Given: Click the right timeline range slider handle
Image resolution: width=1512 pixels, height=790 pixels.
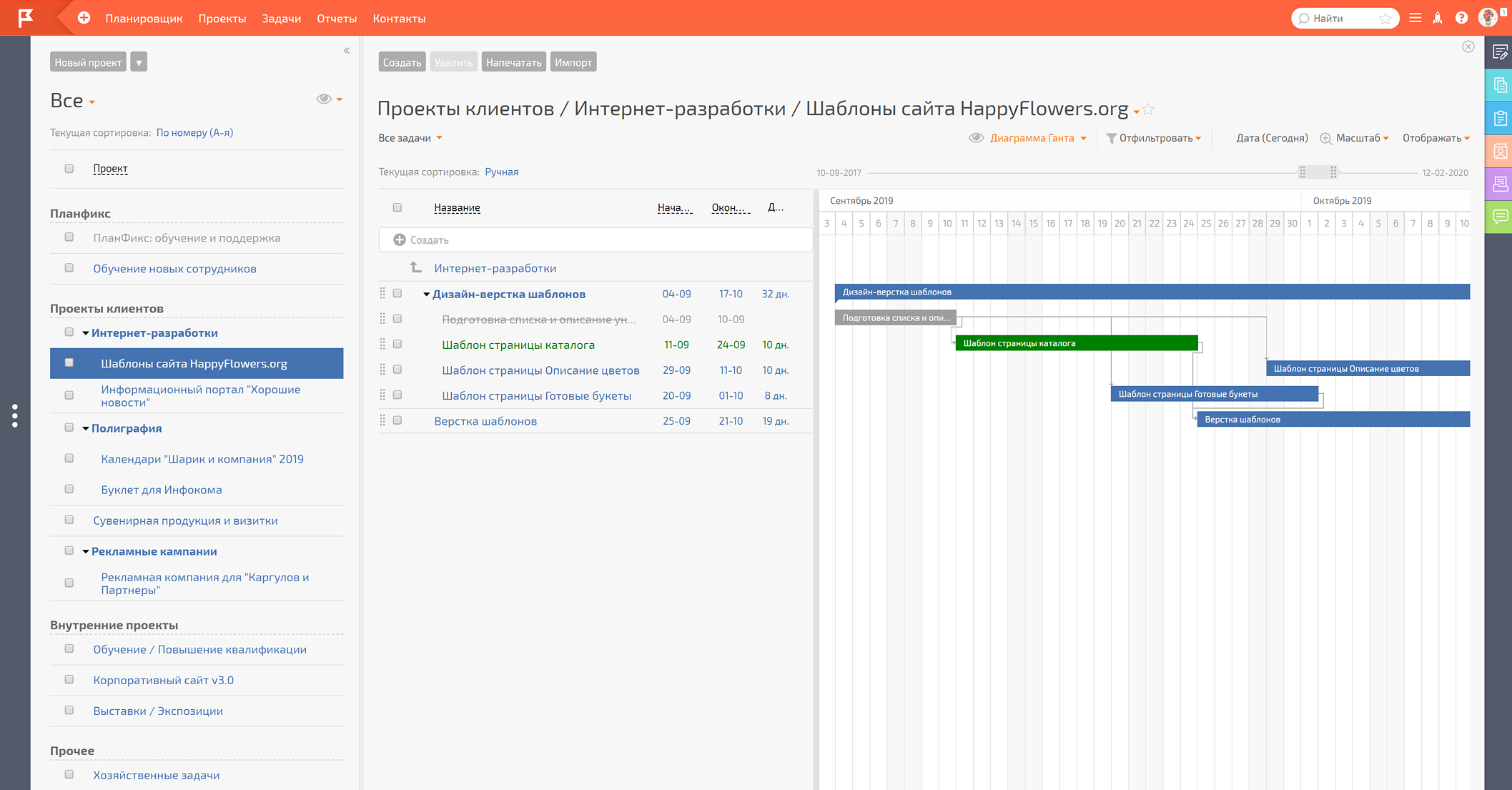Looking at the screenshot, I should pos(1333,172).
